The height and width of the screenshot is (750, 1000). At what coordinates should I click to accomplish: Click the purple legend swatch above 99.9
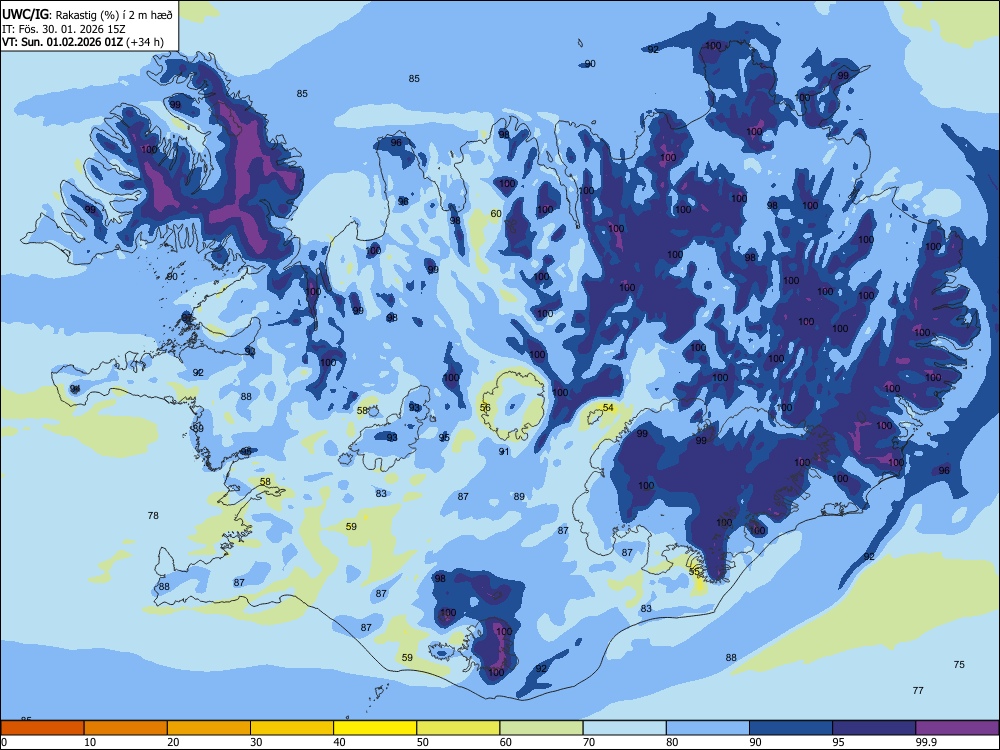click(957, 728)
